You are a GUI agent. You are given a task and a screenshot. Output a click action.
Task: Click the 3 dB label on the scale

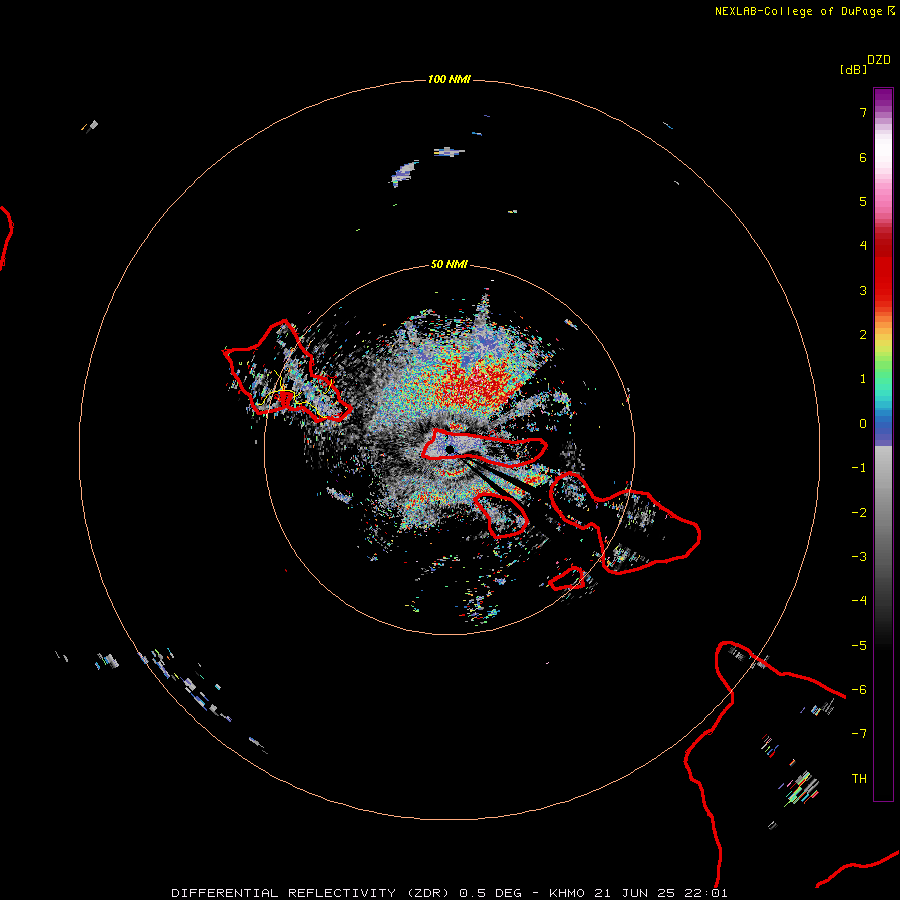pyautogui.click(x=863, y=290)
